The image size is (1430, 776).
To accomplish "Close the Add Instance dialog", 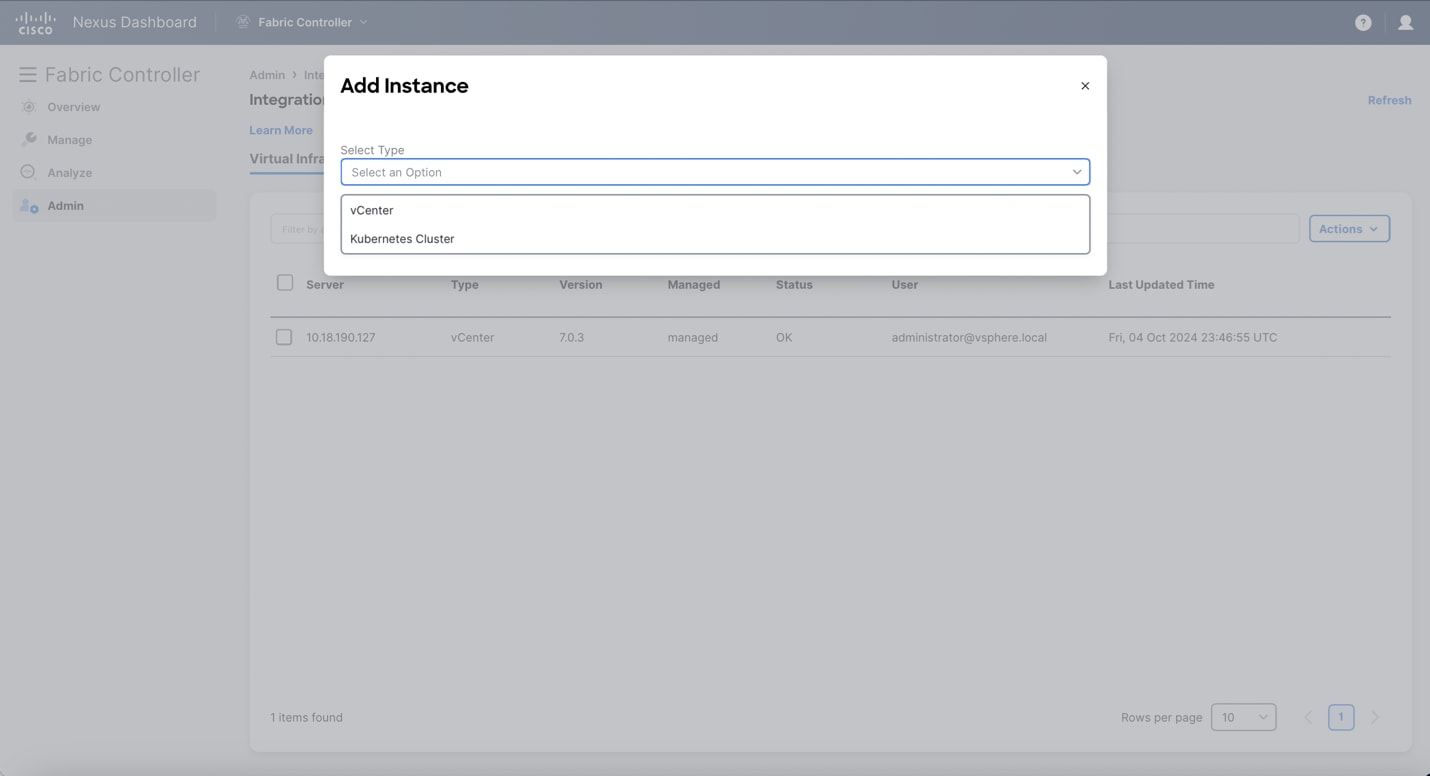I will (x=1085, y=86).
